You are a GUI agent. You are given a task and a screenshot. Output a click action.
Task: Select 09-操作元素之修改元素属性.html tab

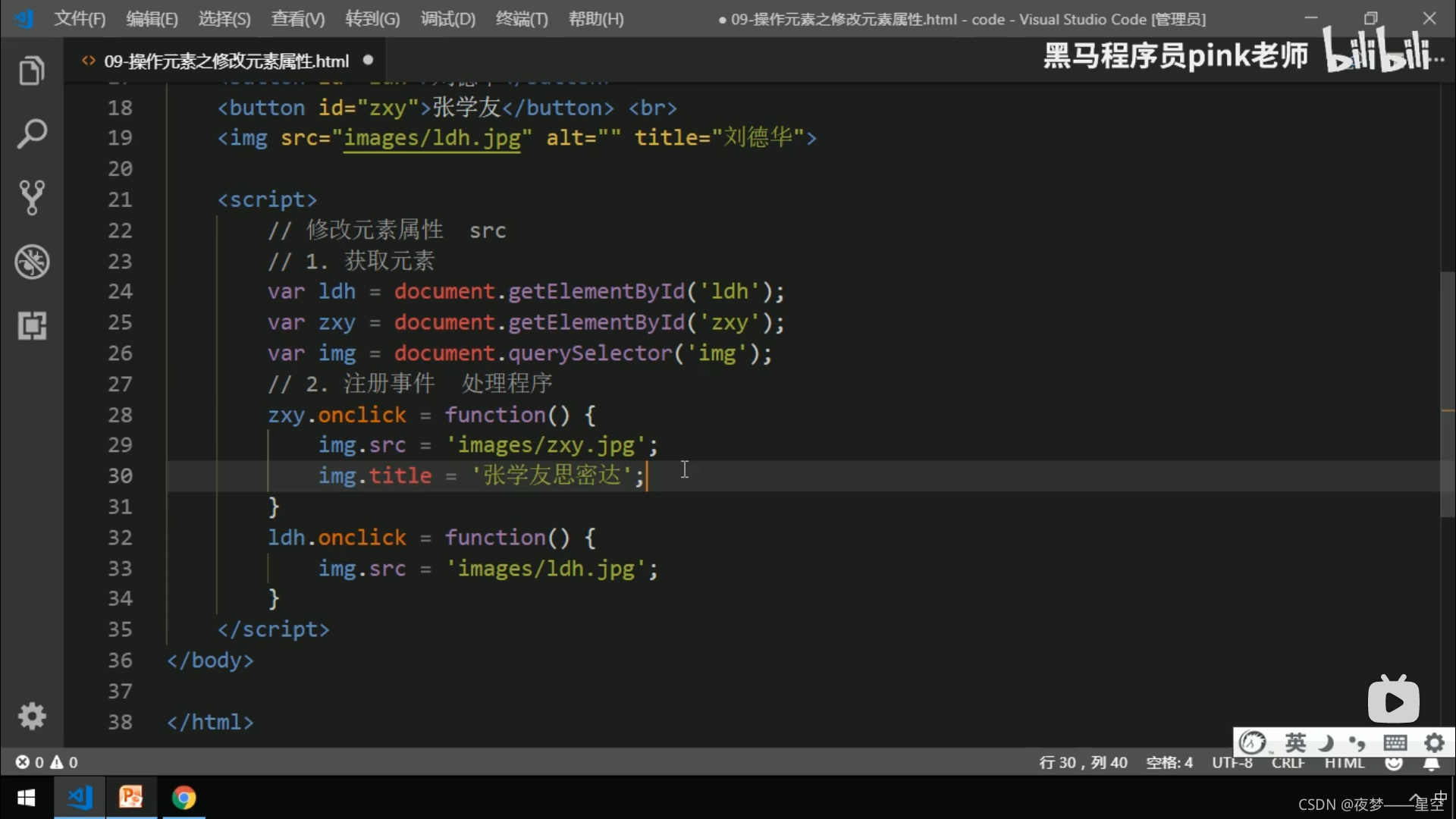point(227,60)
